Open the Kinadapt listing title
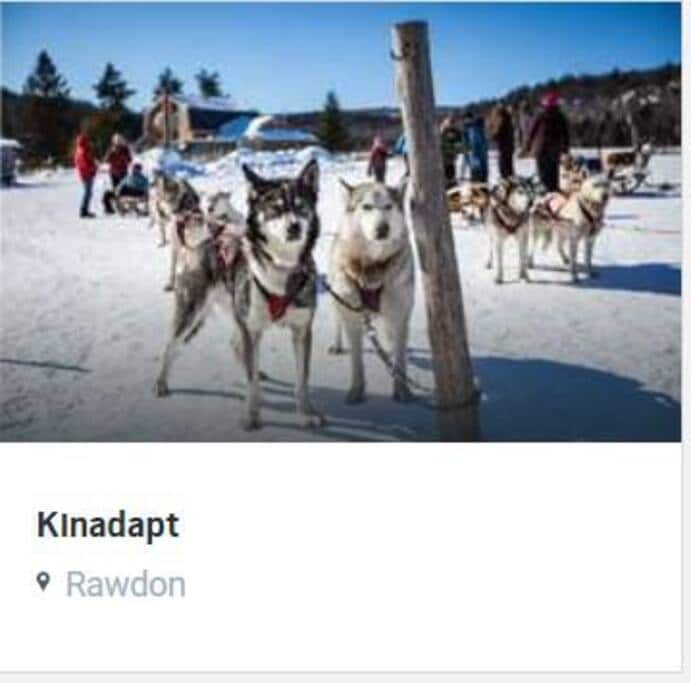This screenshot has width=691, height=683. [108, 525]
